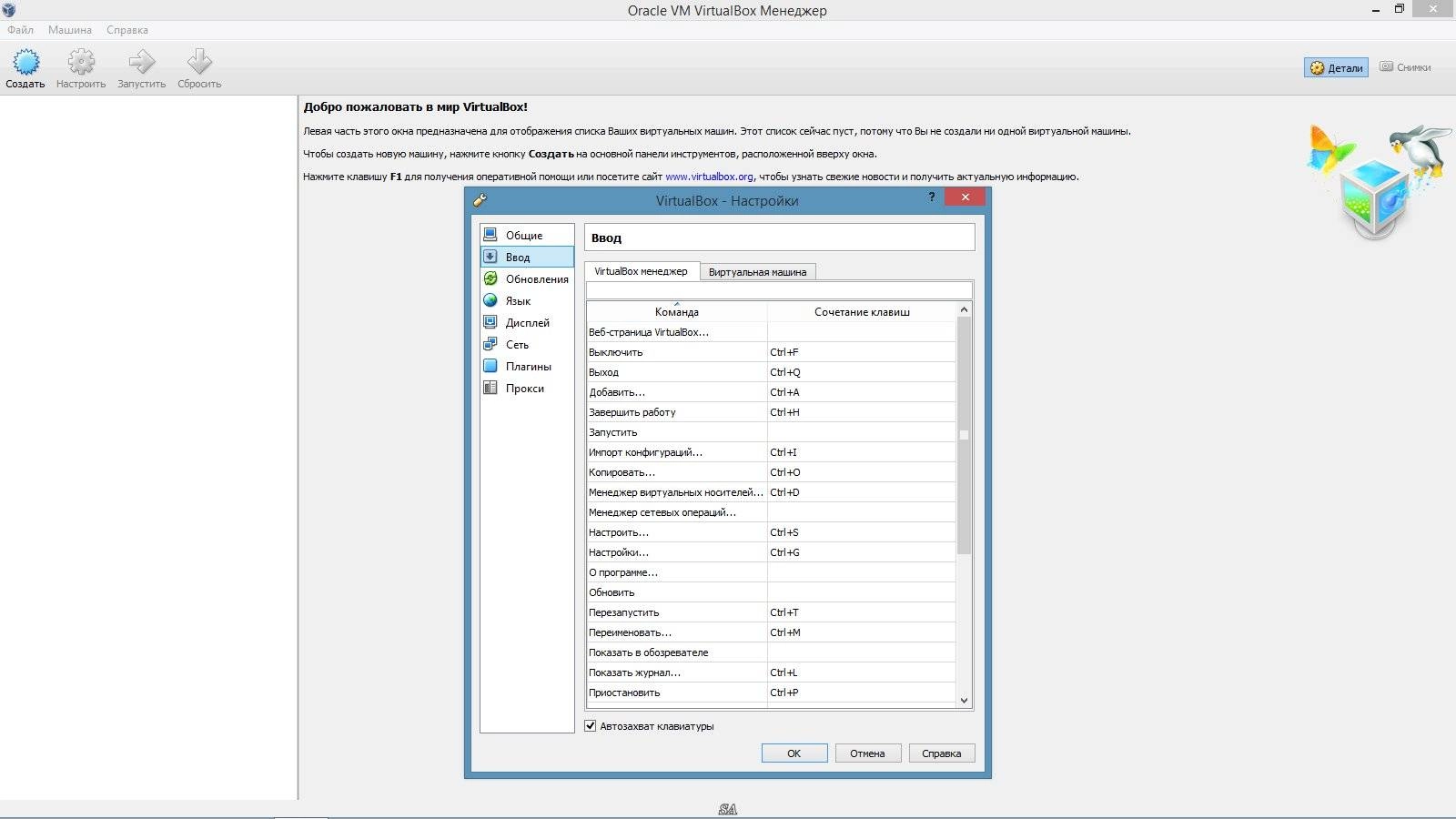Click the Ctrl+D shortcut cell
The image size is (1456, 819).
(x=862, y=492)
